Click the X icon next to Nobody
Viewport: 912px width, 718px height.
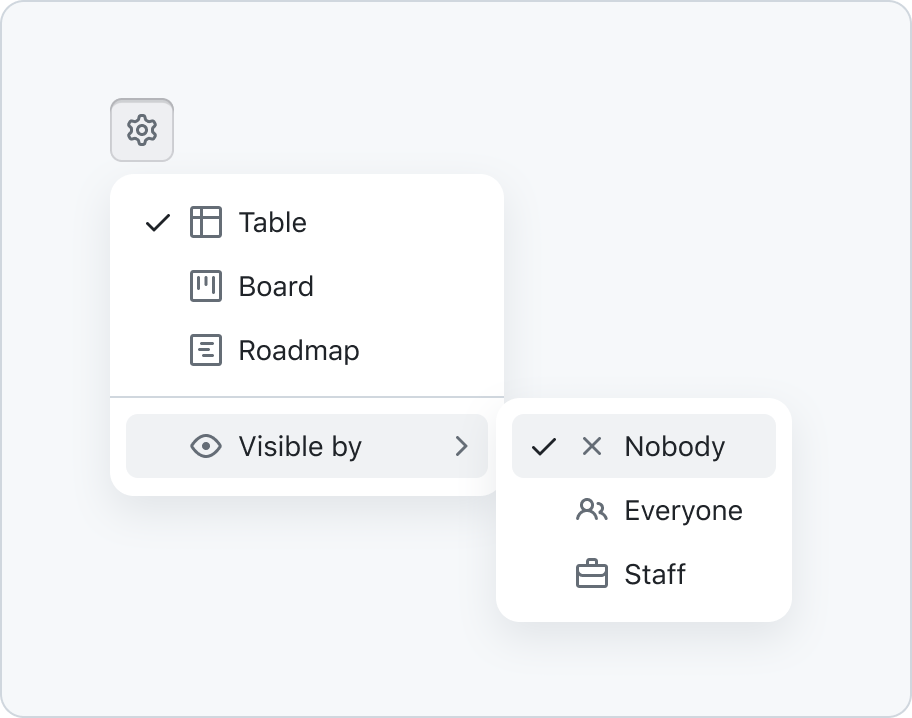pos(592,446)
